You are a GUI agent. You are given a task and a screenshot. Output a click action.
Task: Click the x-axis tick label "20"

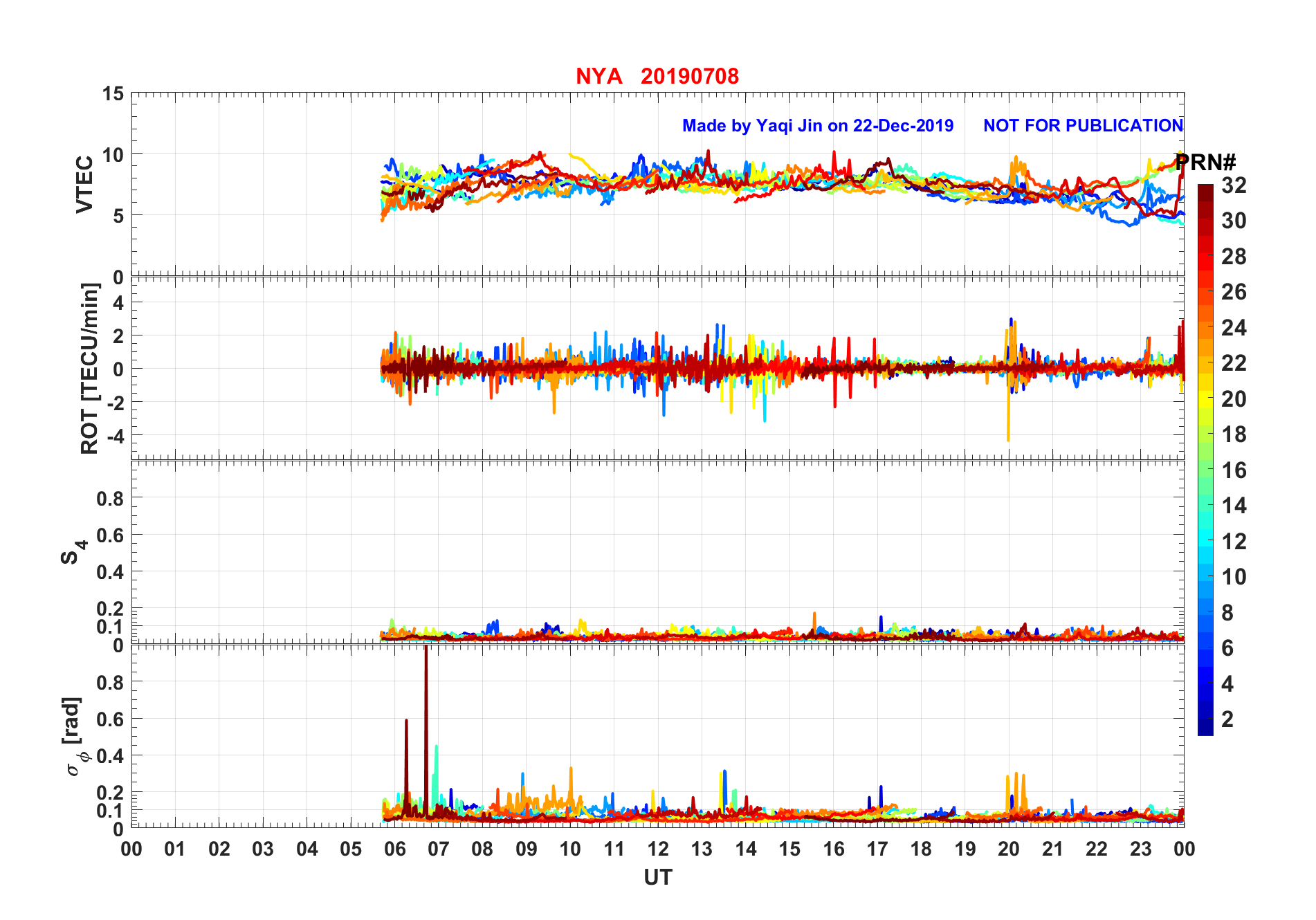(1009, 849)
